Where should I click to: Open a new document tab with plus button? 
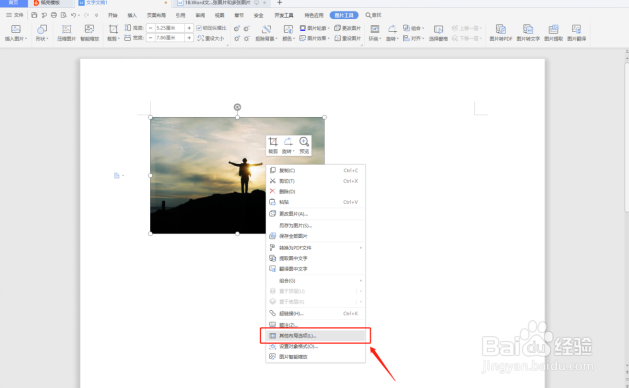coord(280,2)
